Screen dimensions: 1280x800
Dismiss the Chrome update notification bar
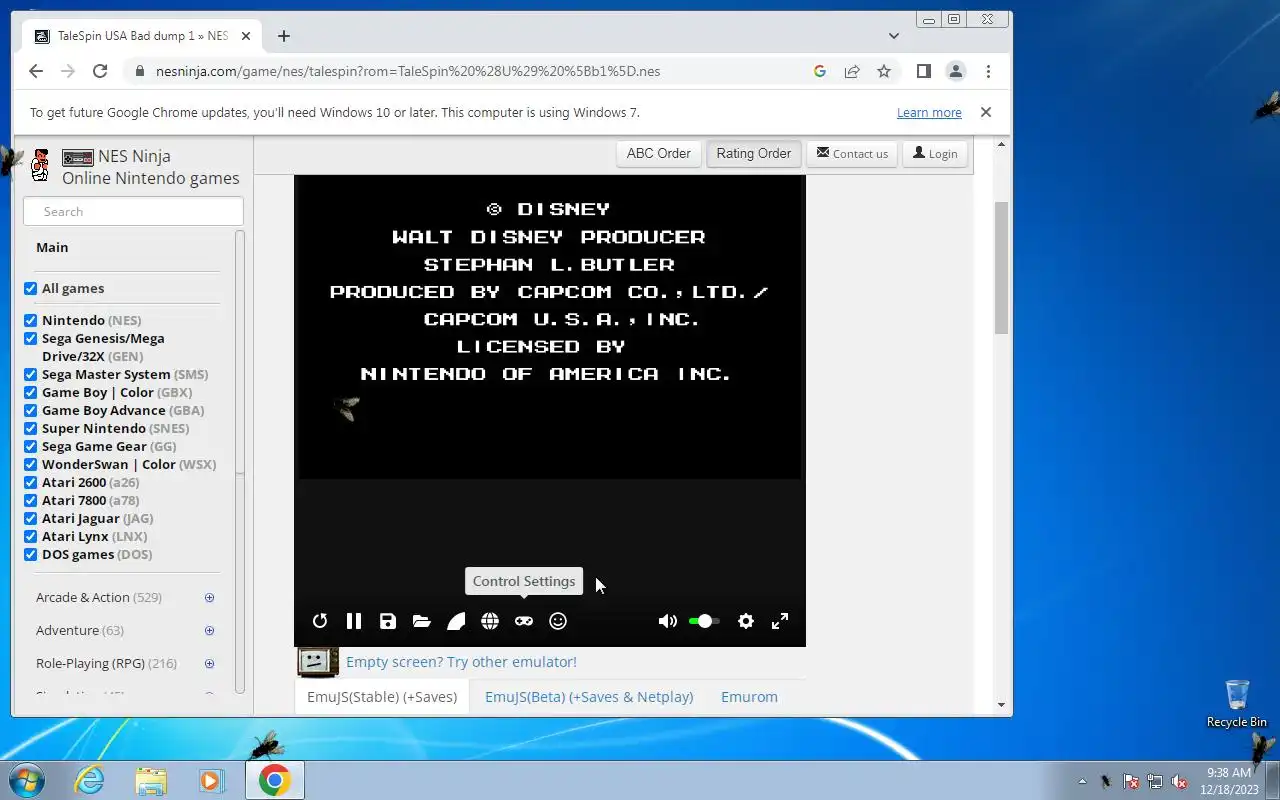click(986, 112)
